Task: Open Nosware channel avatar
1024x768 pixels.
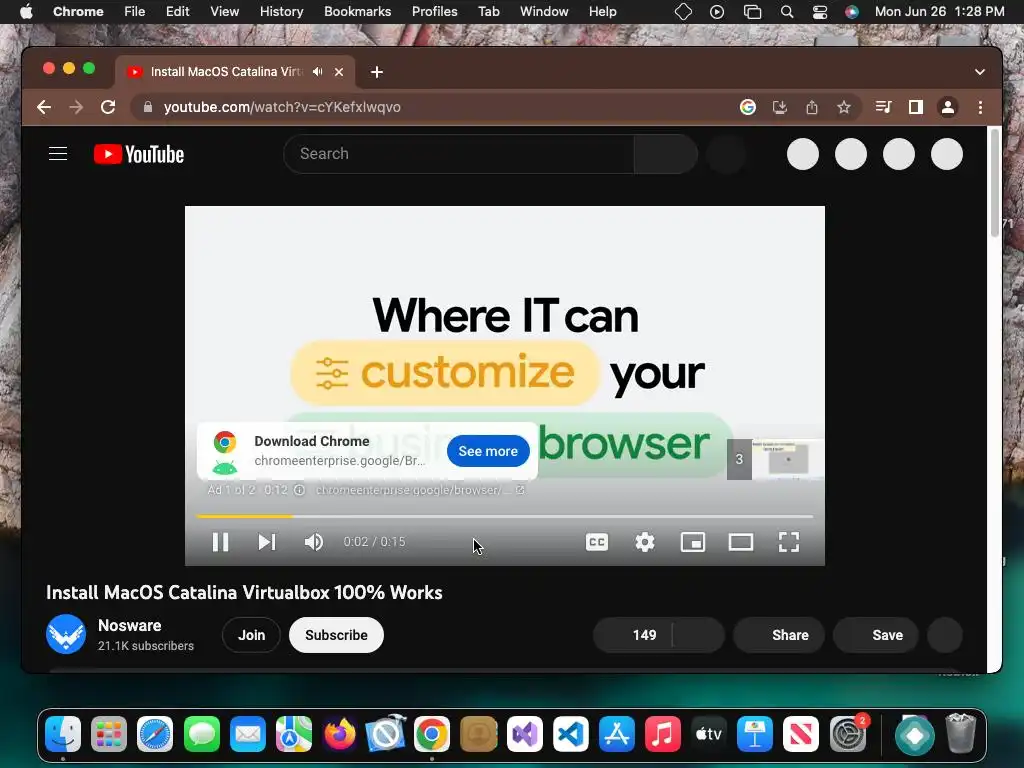Action: tap(66, 634)
